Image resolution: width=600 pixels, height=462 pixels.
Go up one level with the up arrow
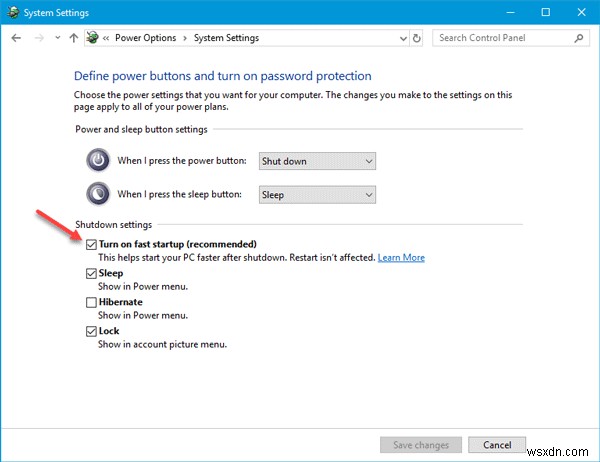click(73, 38)
